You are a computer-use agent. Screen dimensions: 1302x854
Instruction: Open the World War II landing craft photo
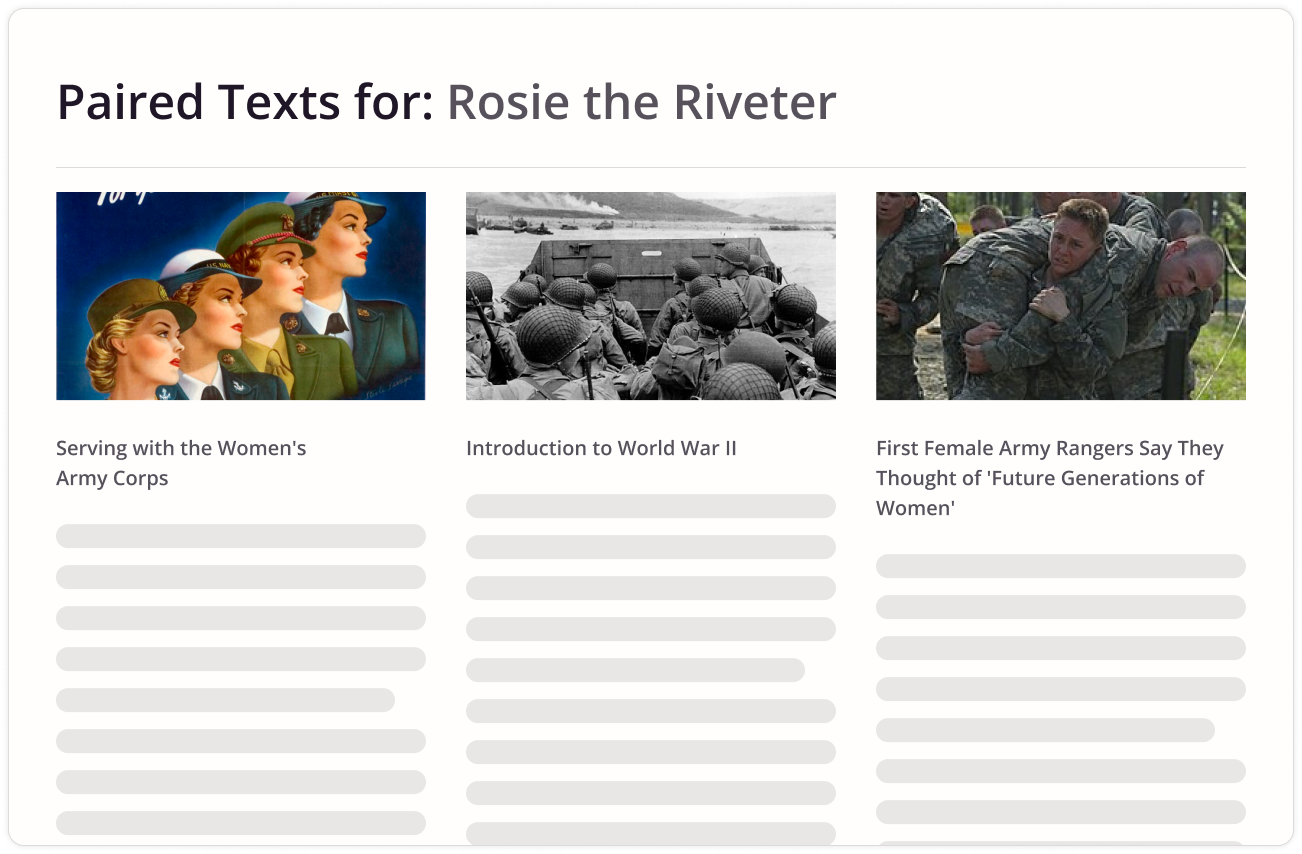point(651,296)
